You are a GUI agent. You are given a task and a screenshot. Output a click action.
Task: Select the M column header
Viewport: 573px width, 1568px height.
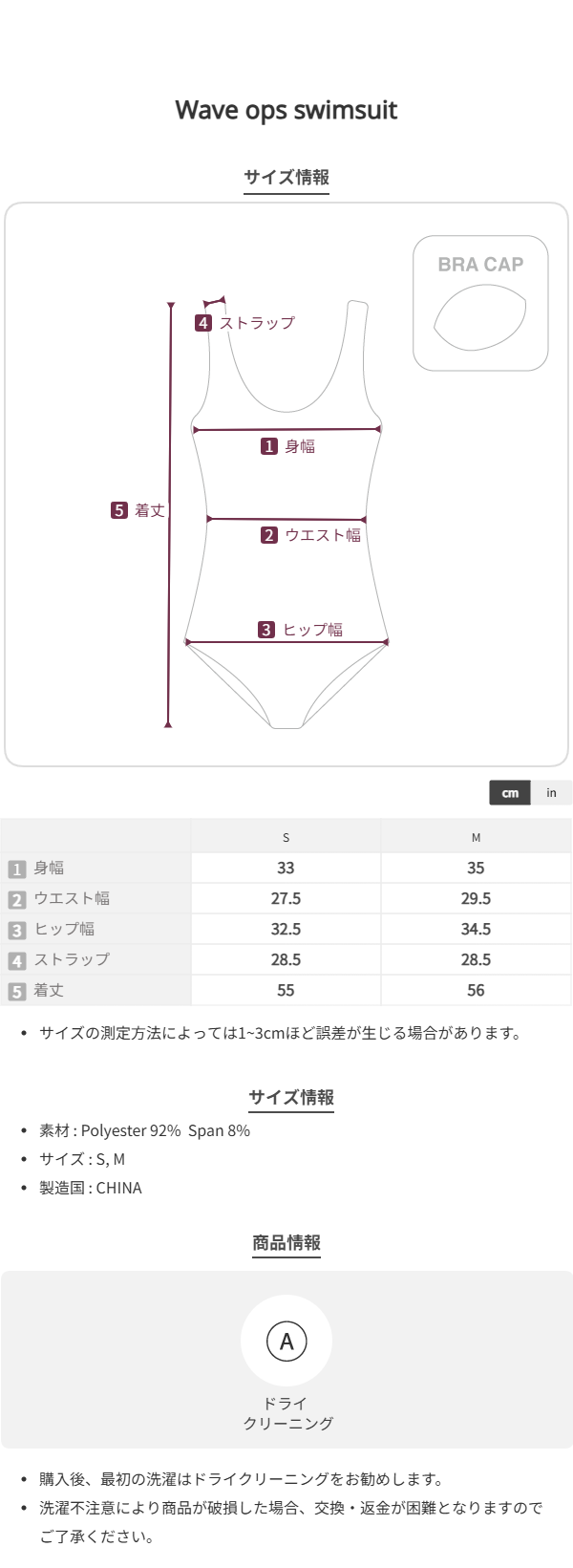pos(476,838)
